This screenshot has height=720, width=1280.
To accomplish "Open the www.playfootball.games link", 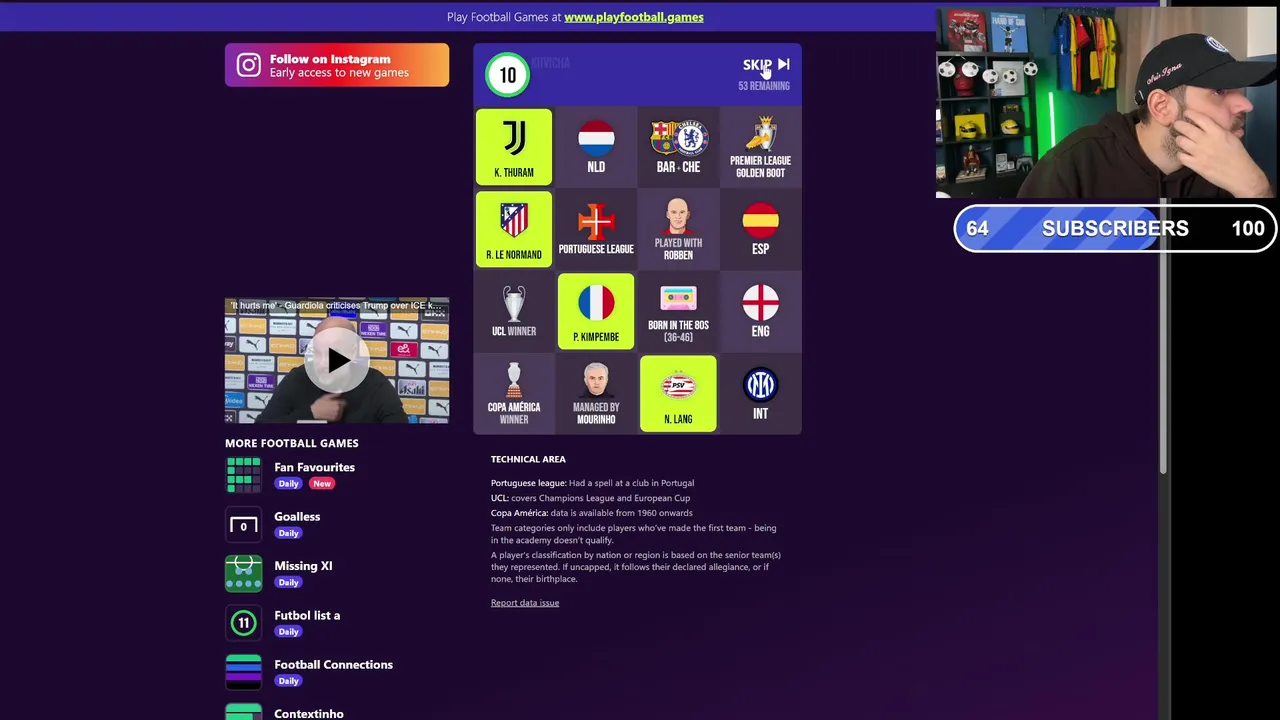I will pos(634,17).
